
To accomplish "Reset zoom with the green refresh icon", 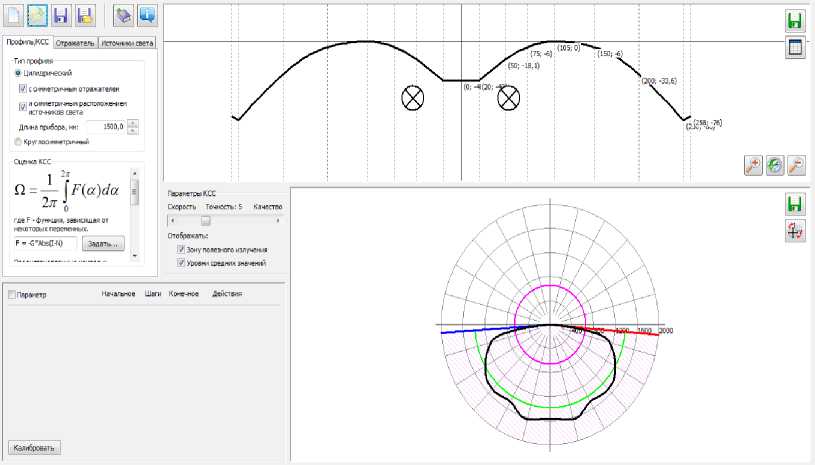I will tap(775, 166).
